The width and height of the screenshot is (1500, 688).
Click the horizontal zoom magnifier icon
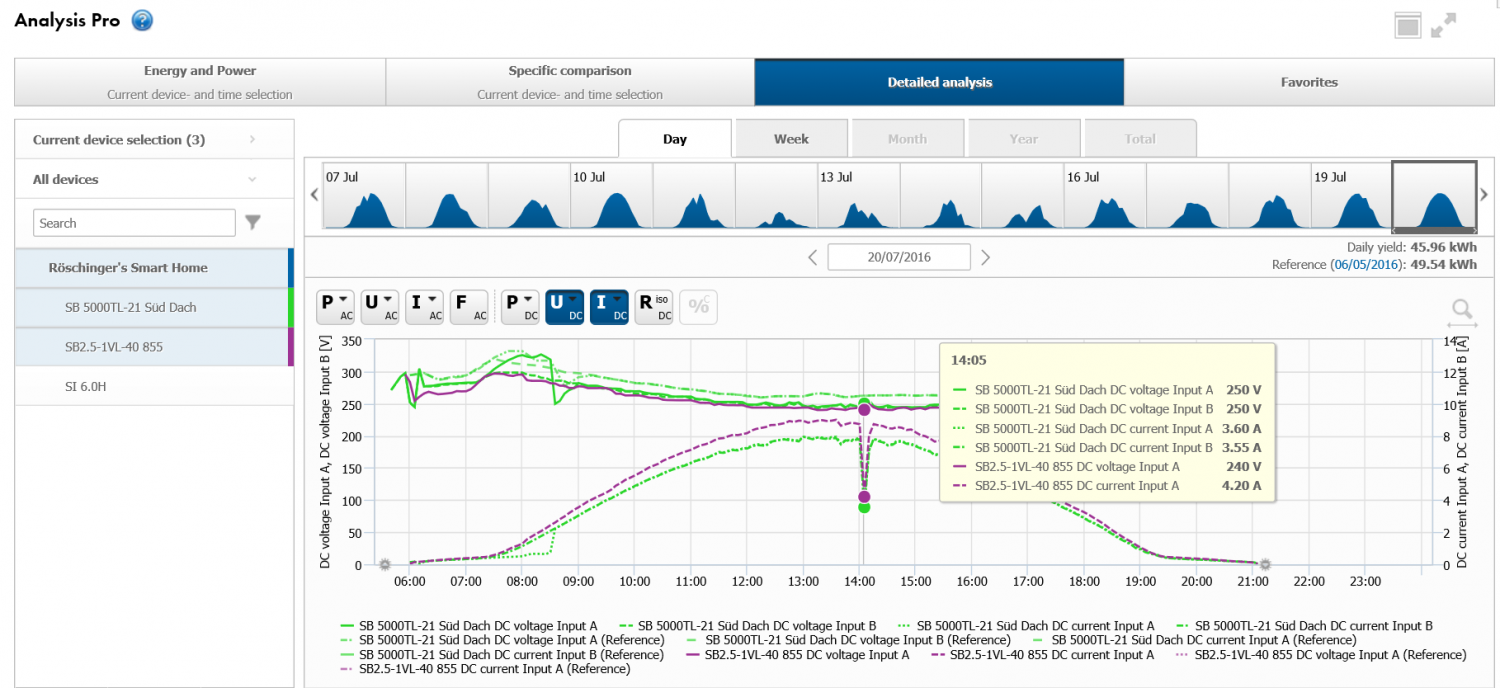[1462, 312]
